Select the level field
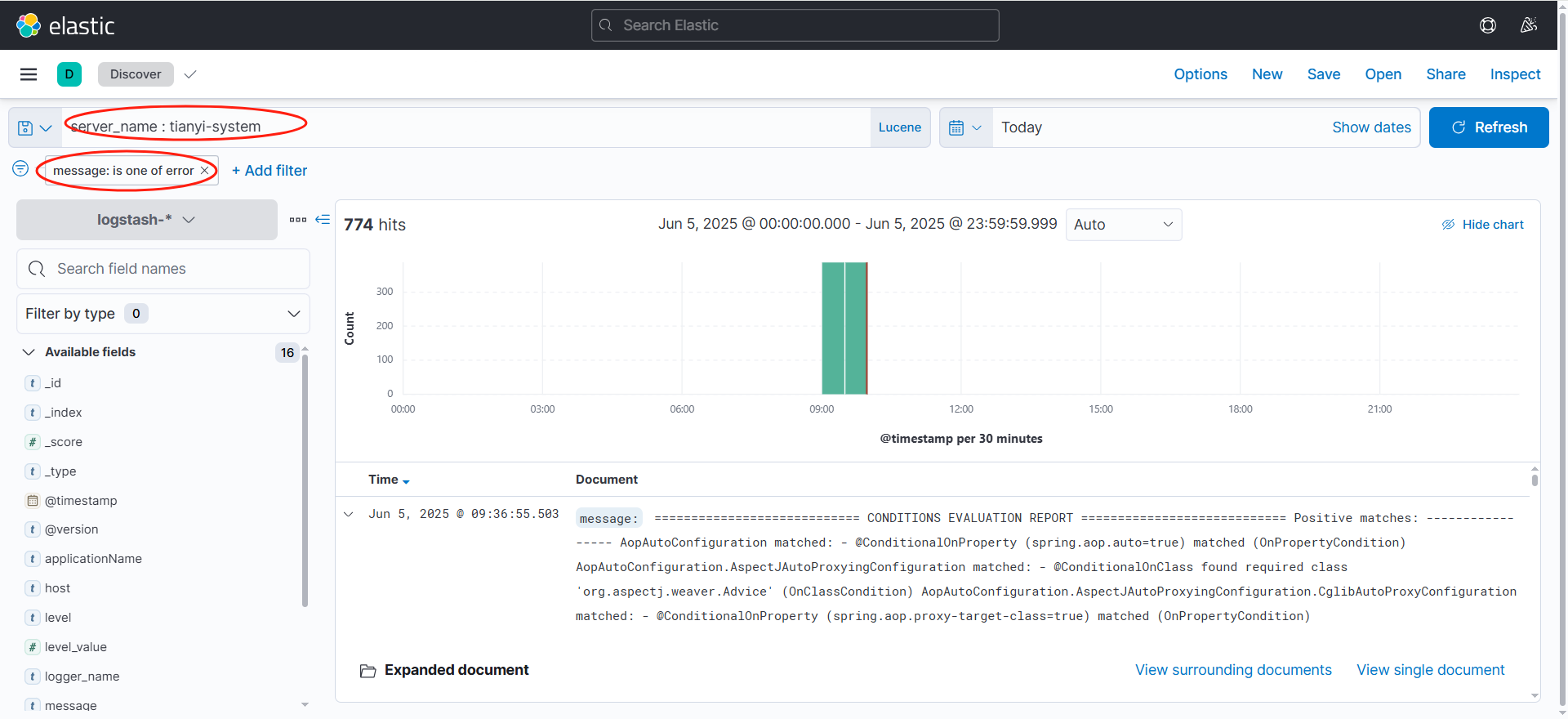This screenshot has height=719, width=1568. coord(58,618)
